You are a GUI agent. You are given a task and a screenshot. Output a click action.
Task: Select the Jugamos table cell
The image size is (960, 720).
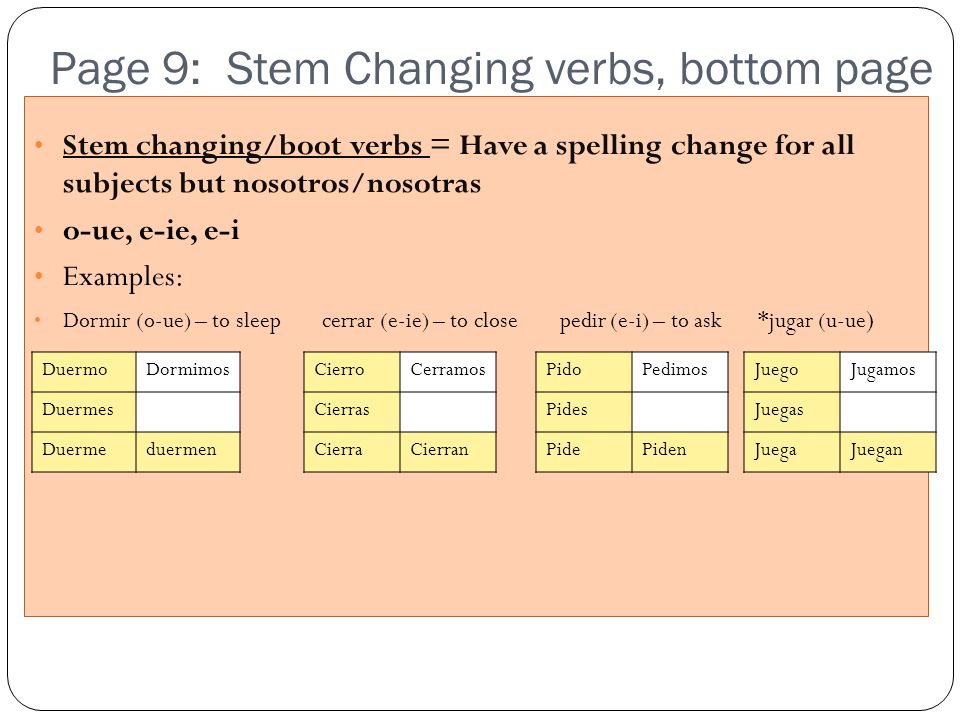(x=888, y=372)
